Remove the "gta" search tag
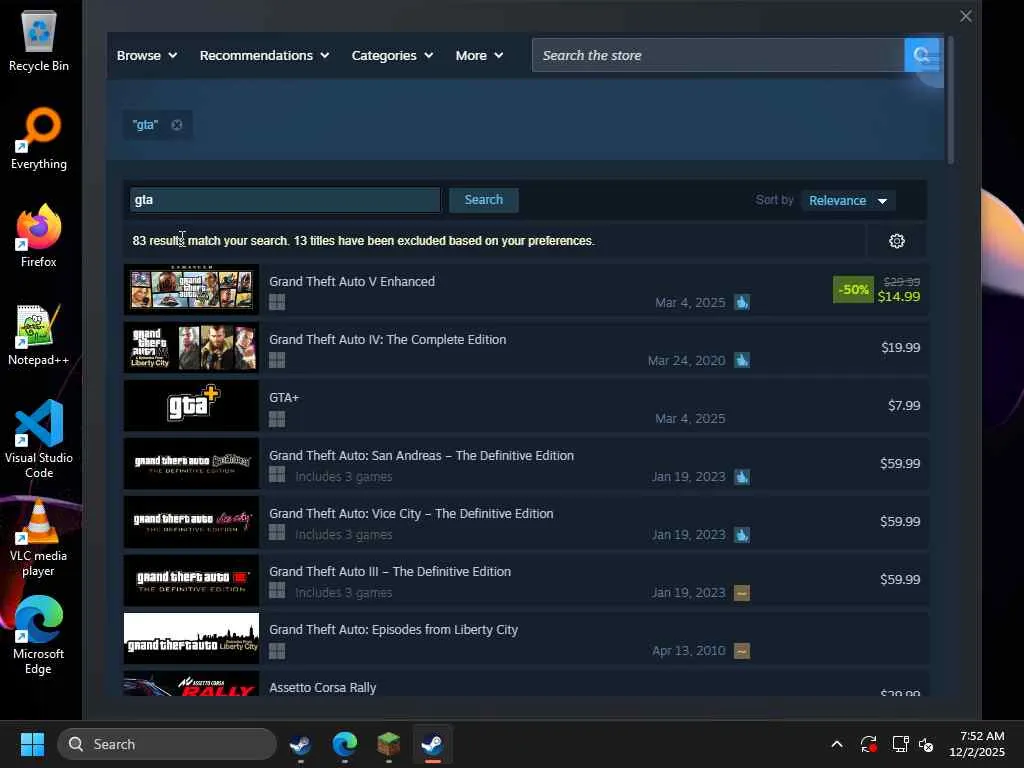This screenshot has width=1024, height=768. click(x=176, y=125)
